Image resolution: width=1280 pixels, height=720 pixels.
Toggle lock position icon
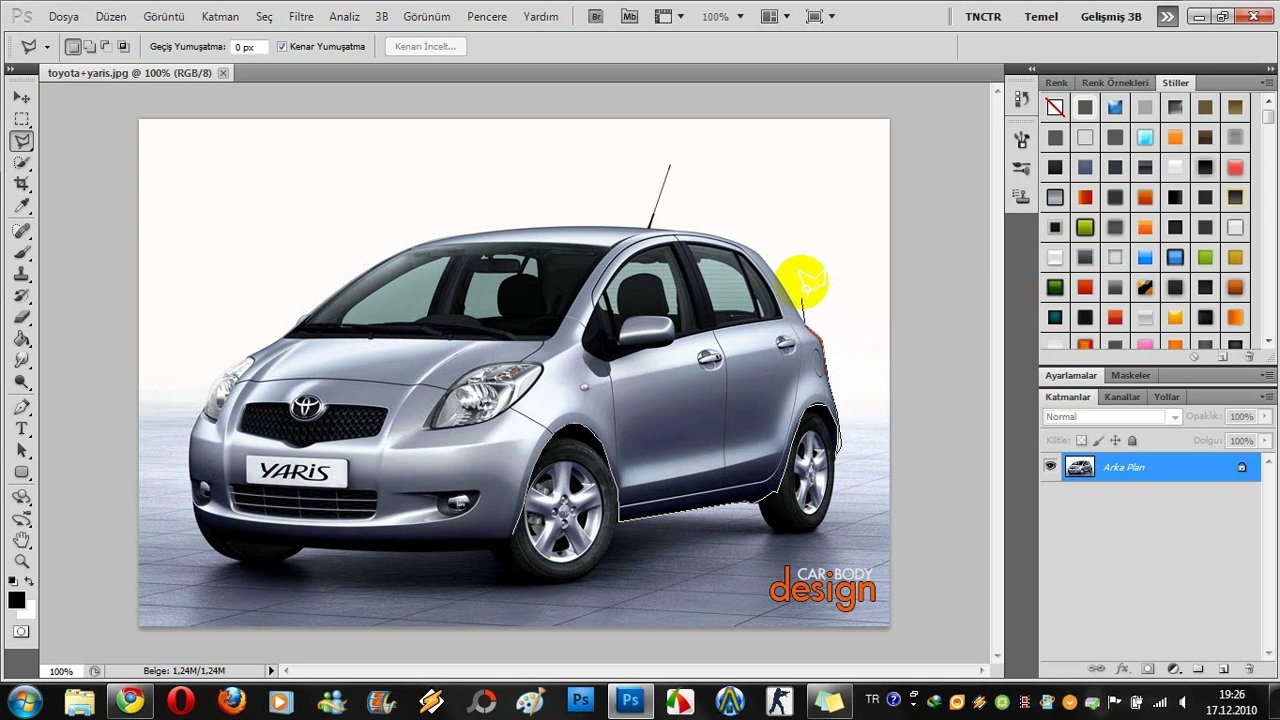pos(1115,440)
